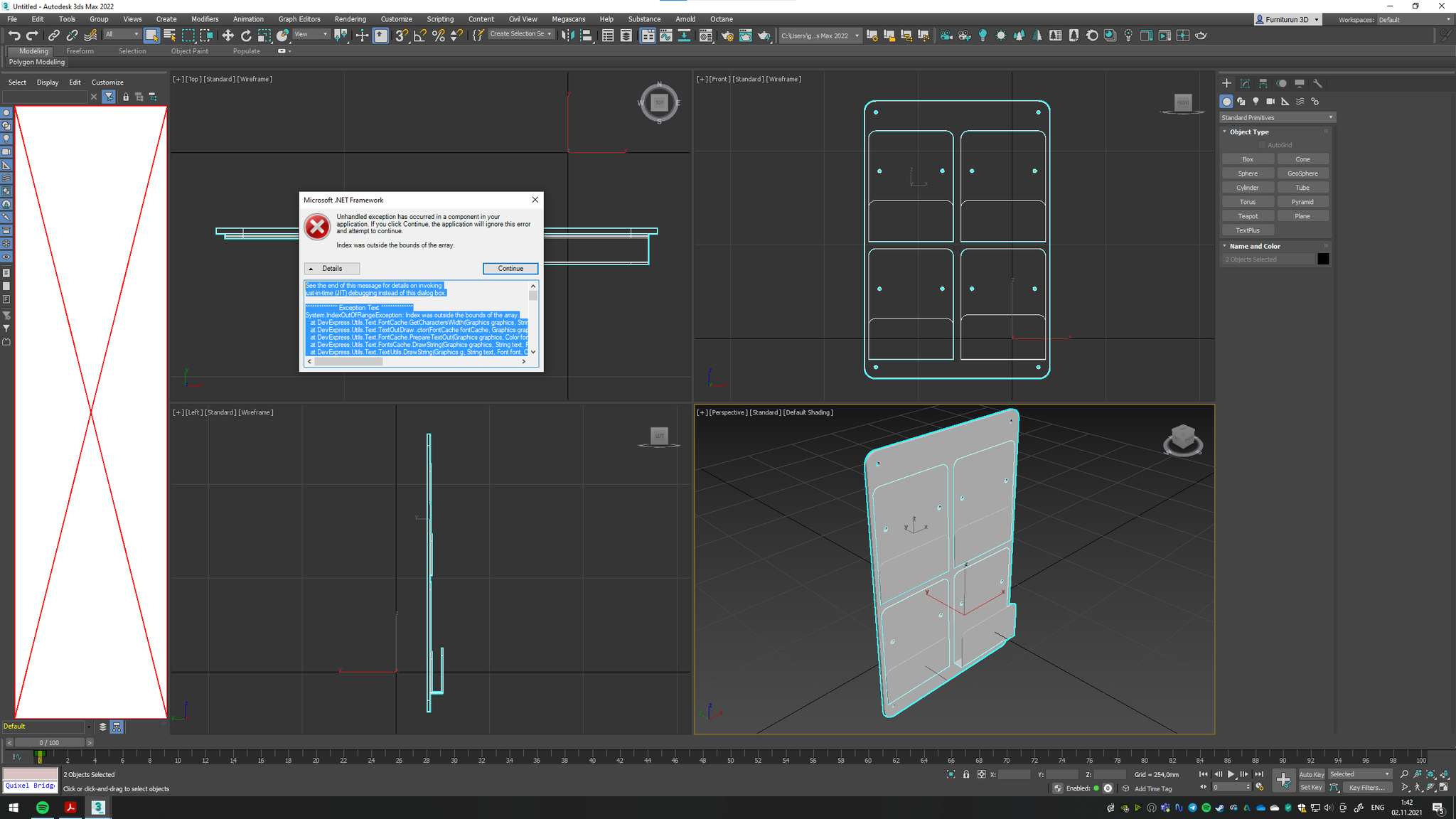The width and height of the screenshot is (1456, 819).
Task: Select the Shapes category icon
Action: [x=1241, y=102]
